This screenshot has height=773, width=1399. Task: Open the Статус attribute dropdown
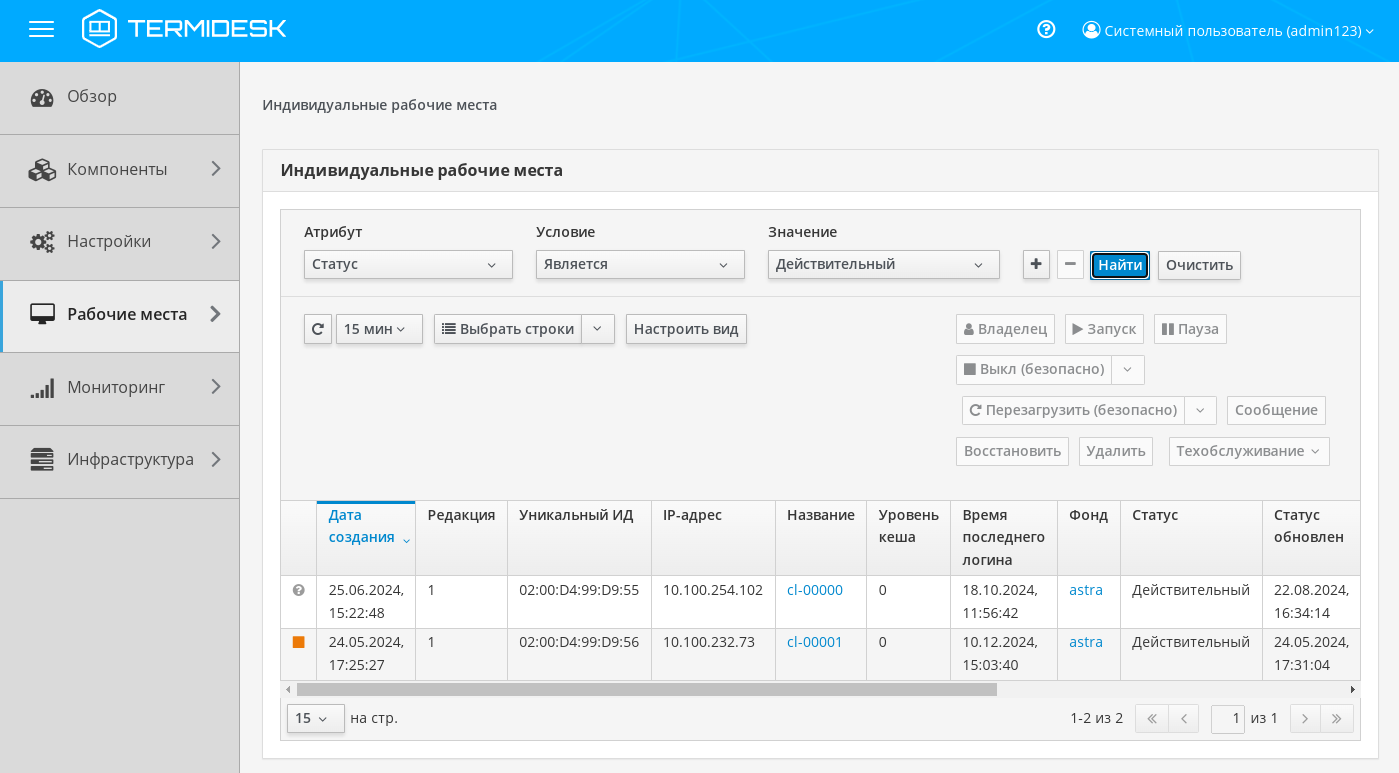pos(408,264)
